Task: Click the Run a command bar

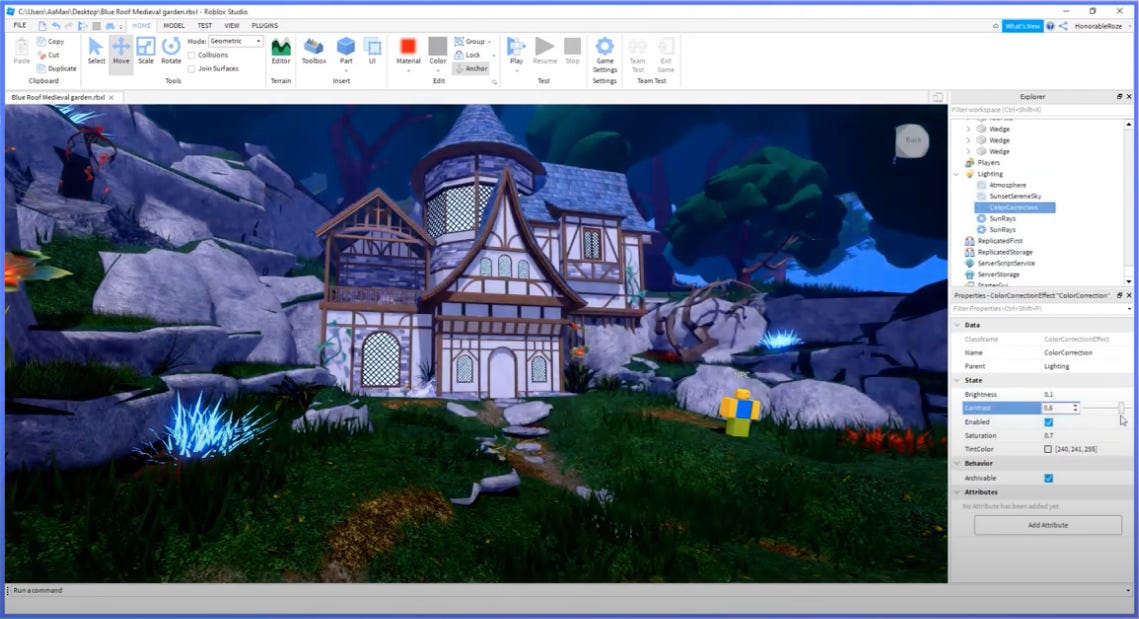Action: point(567,591)
